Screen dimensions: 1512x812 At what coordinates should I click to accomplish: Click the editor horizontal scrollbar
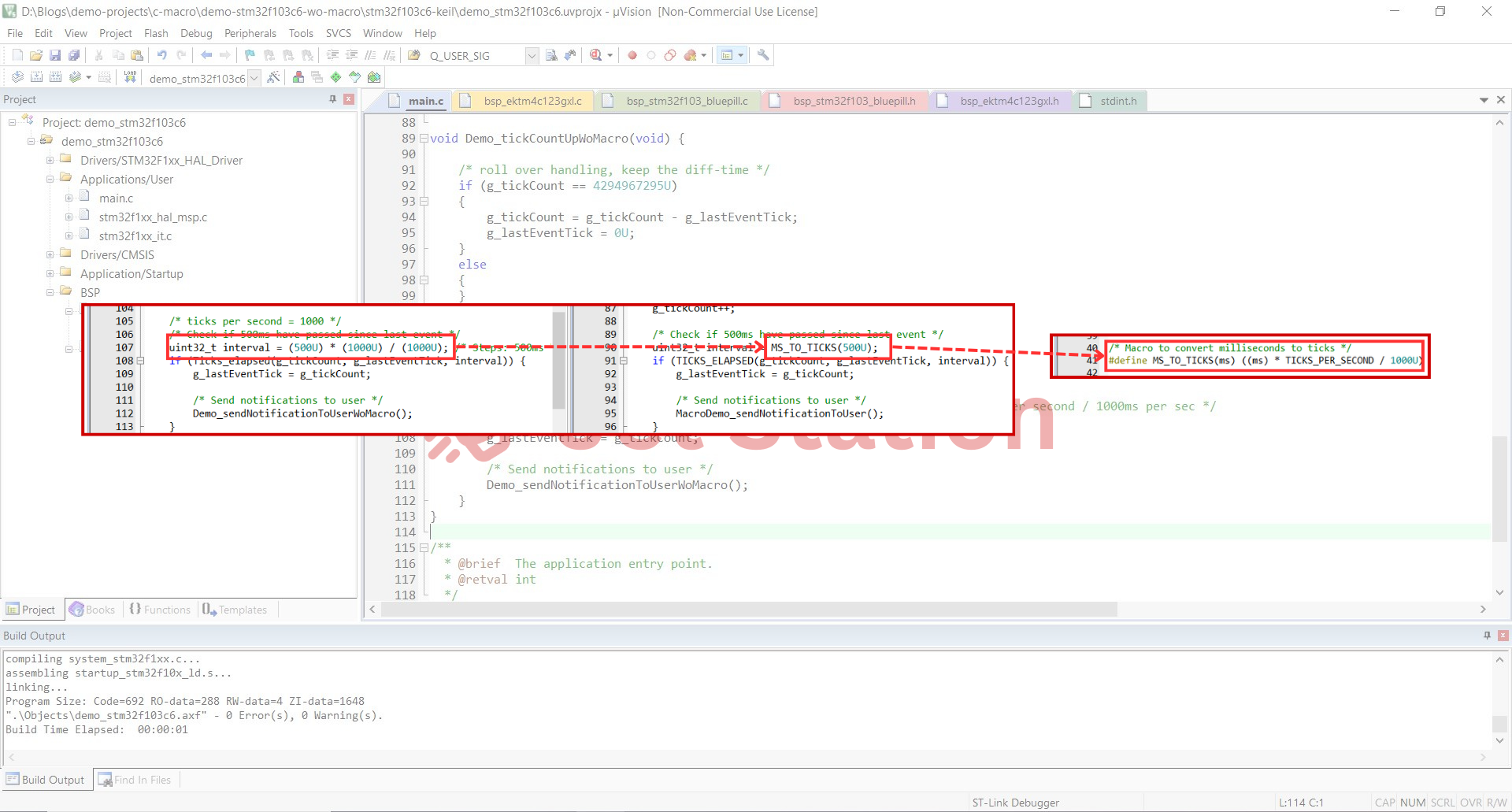click(748, 610)
